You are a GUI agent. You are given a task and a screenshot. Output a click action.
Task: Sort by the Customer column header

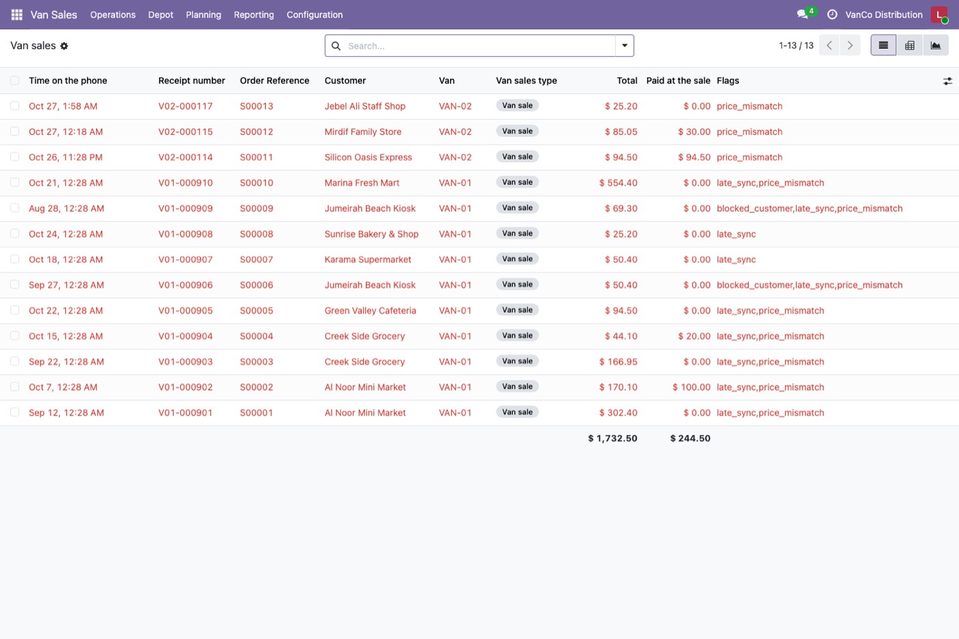point(345,81)
